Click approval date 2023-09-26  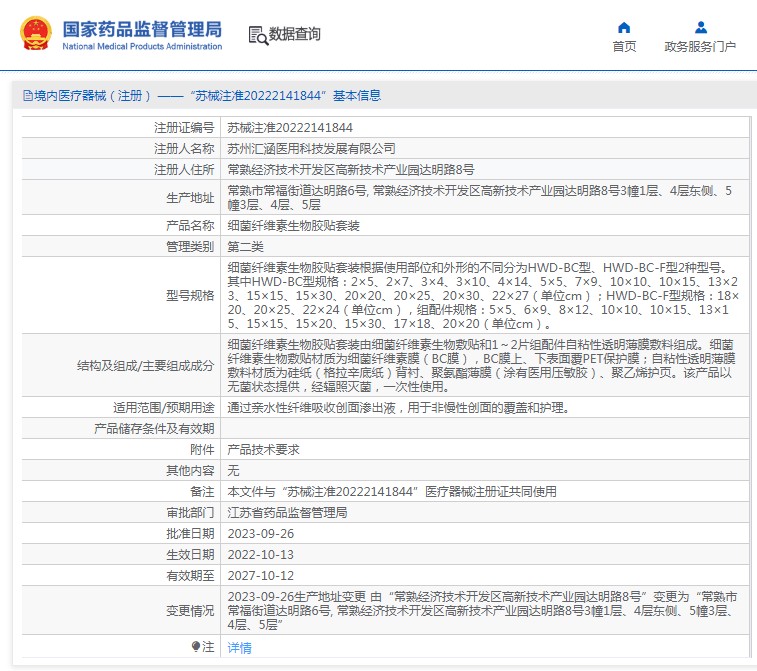(x=261, y=533)
